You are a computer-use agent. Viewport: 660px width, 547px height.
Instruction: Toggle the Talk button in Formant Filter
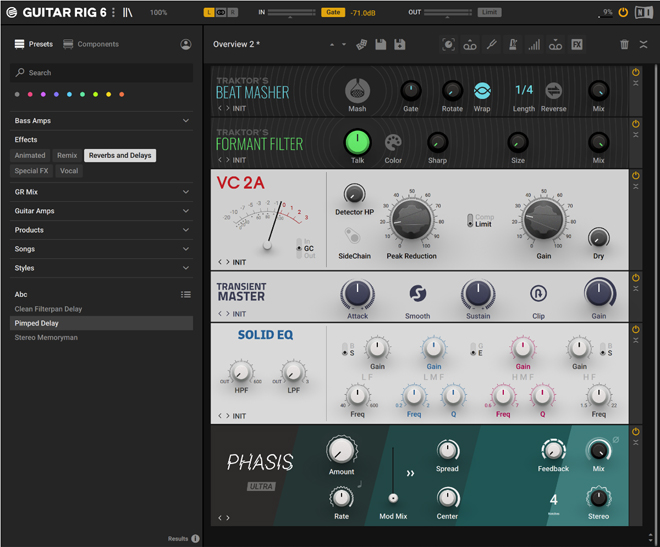pos(357,142)
